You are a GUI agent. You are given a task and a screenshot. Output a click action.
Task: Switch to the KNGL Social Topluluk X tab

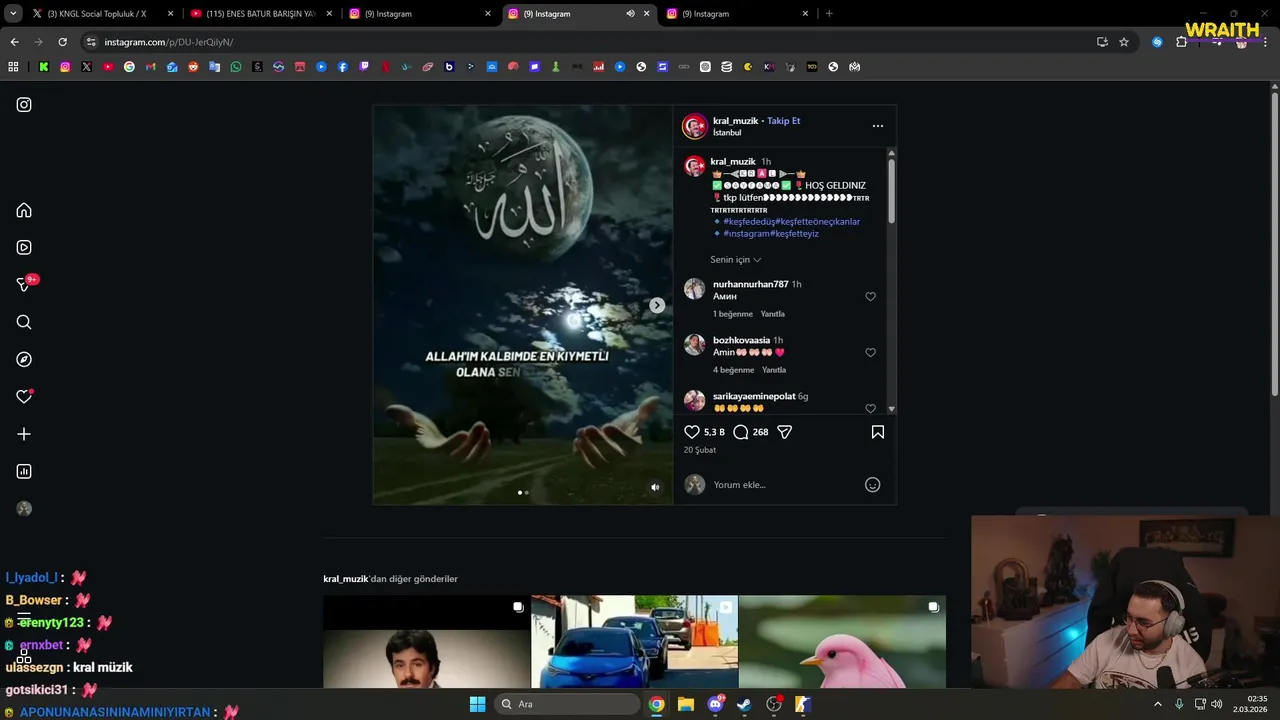pos(97,14)
